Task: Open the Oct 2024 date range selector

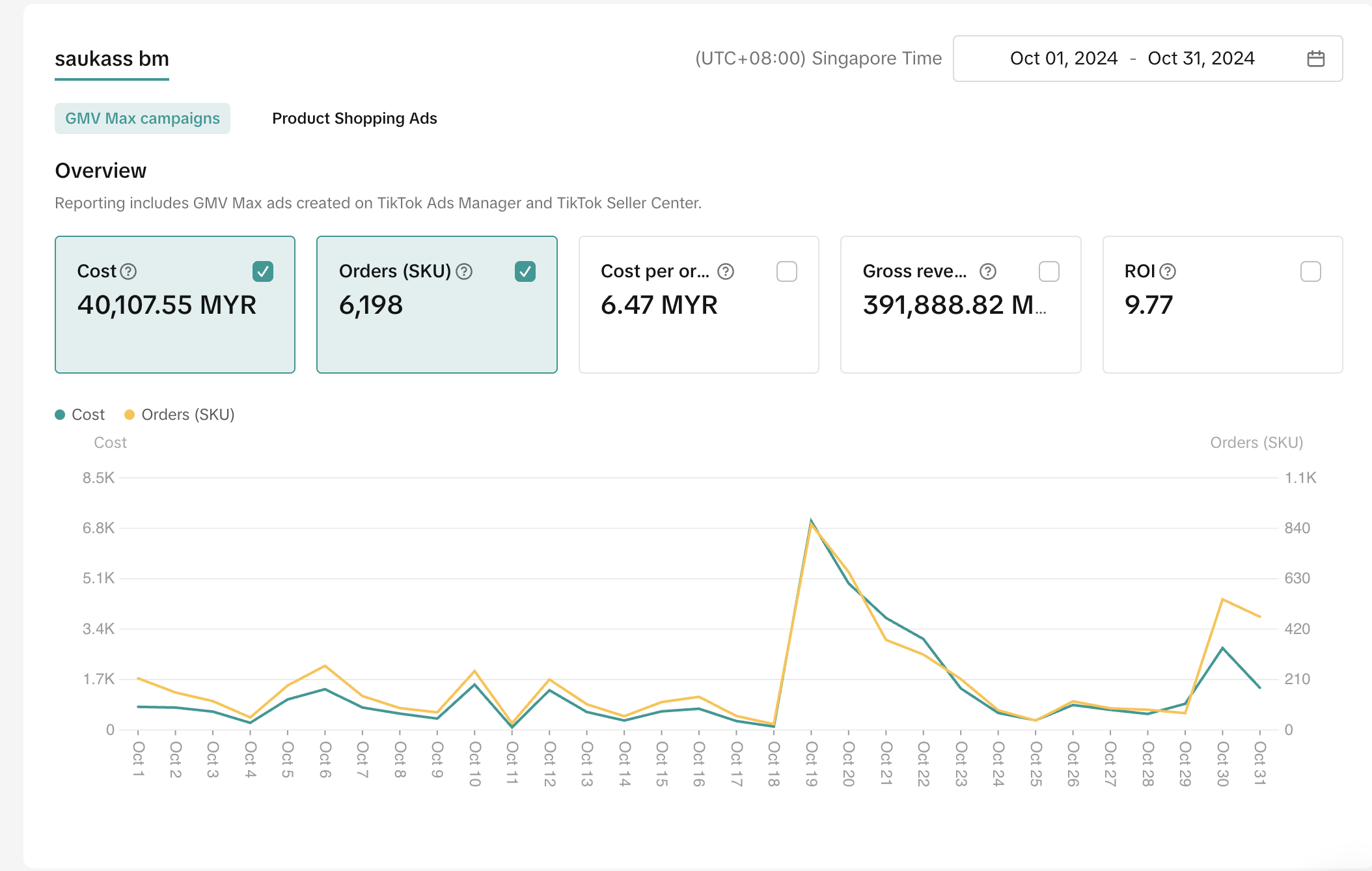Action: (1131, 59)
